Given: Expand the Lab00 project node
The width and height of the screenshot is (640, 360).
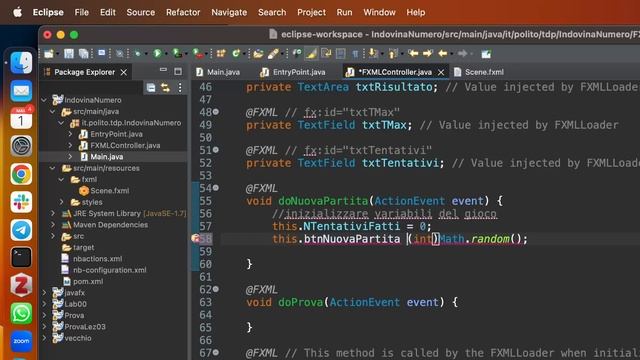Looking at the screenshot, I should tap(44, 304).
